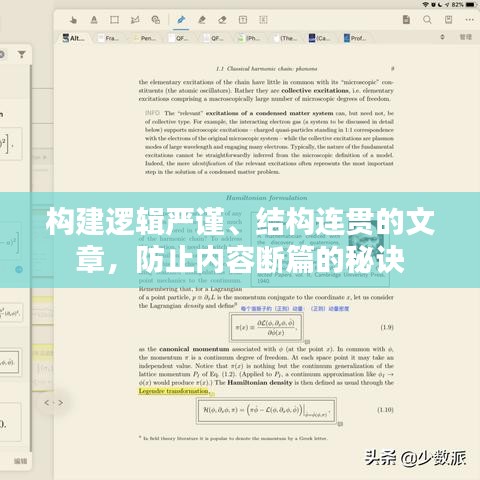Open the QF tab just before (Ph tab
480x480 pixels.
pyautogui.click(x=214, y=38)
